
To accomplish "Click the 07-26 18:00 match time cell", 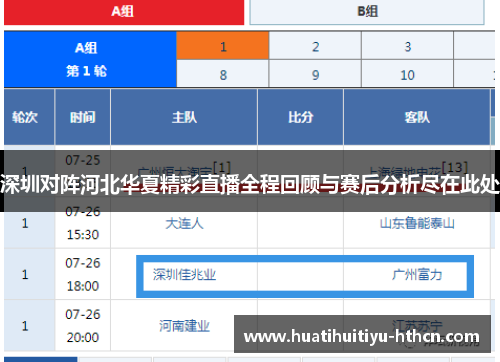I will [x=83, y=274].
